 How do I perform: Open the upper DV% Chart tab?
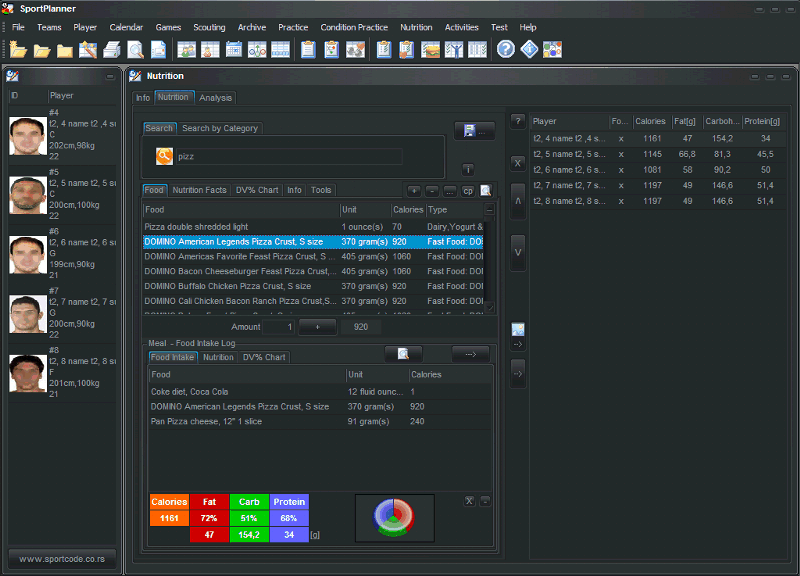tap(257, 190)
